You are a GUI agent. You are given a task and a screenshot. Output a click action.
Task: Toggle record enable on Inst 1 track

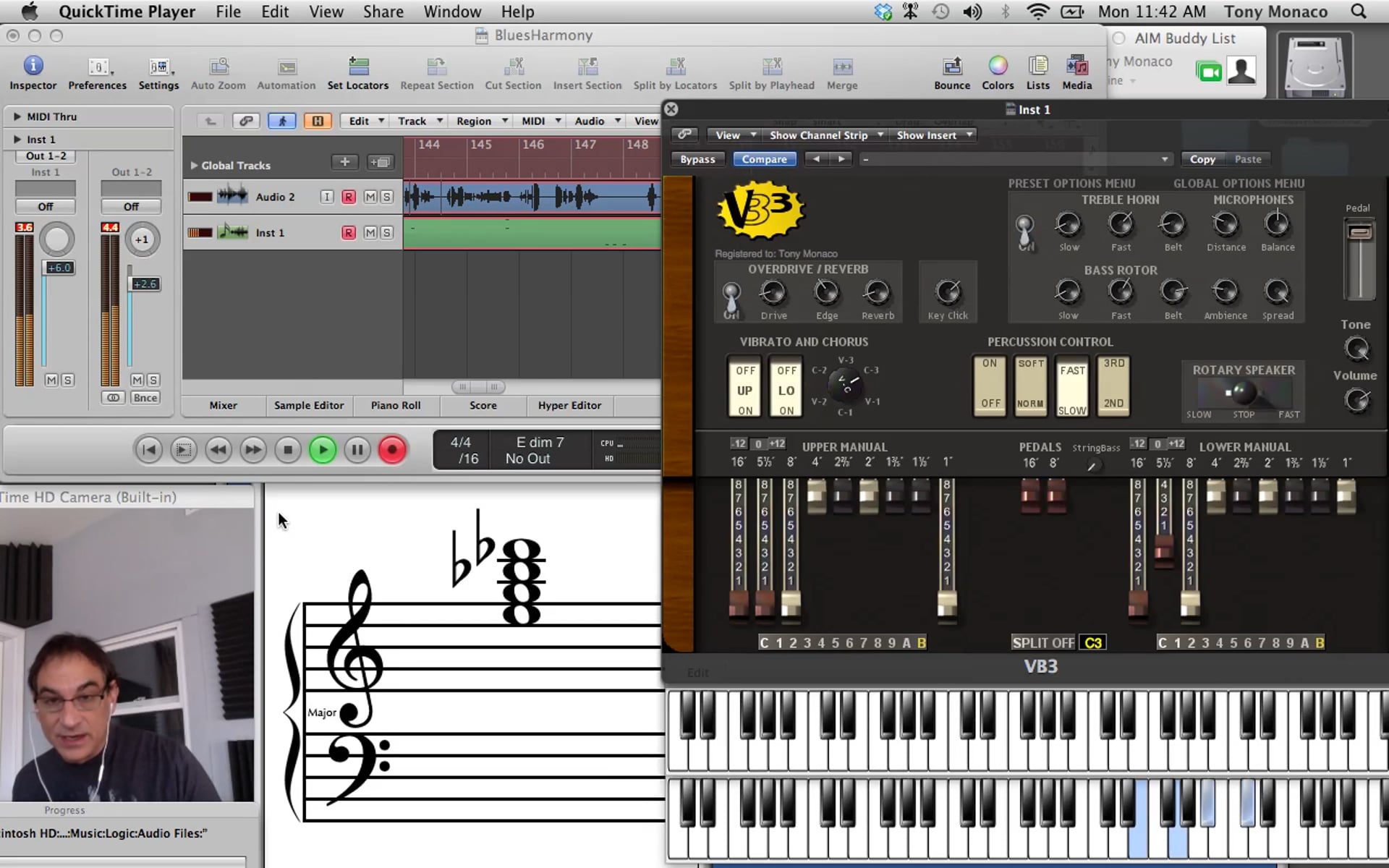[x=349, y=233]
